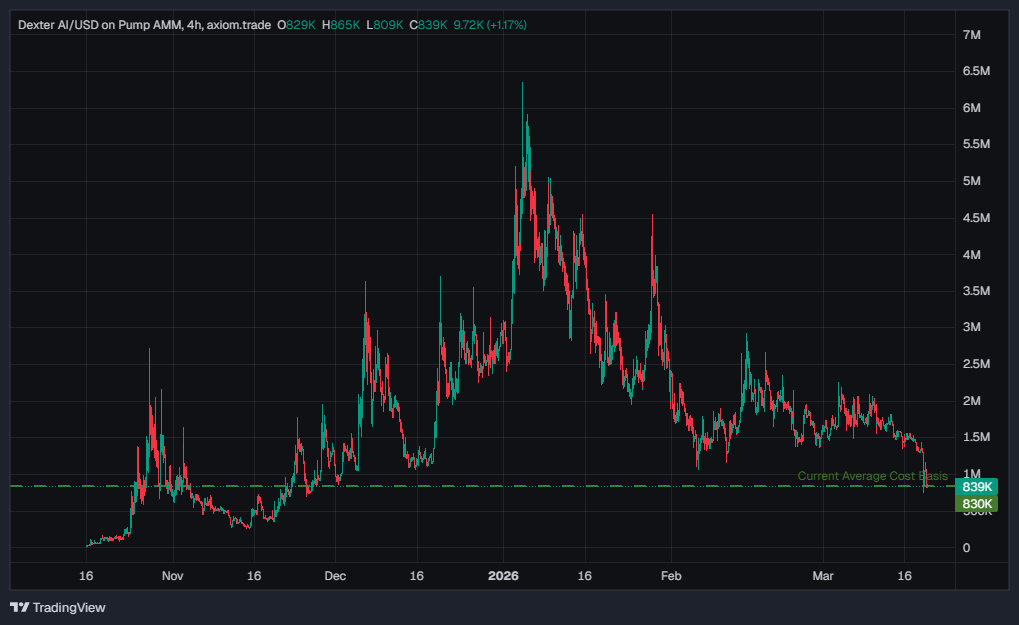The width and height of the screenshot is (1019, 625).
Task: Click the close value C839K
Action: tap(428, 25)
